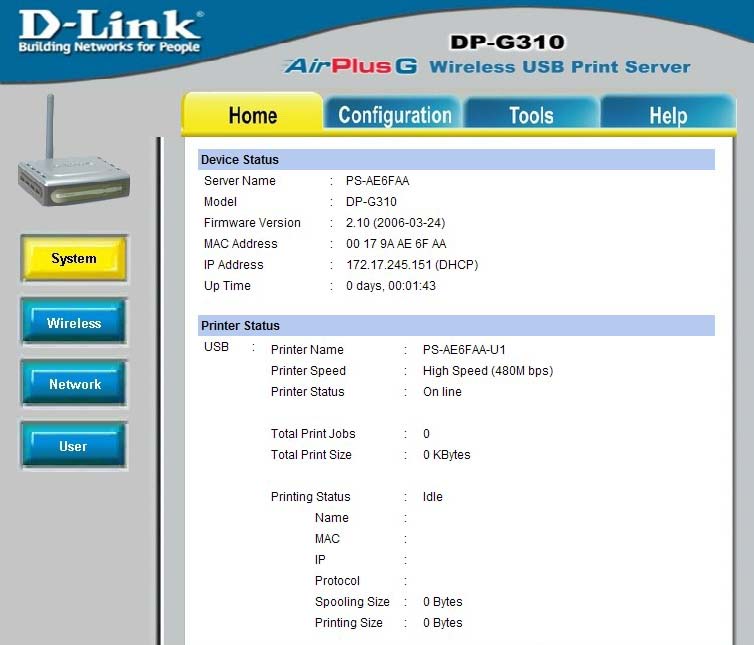Click Building Networks for People tagline

point(109,47)
